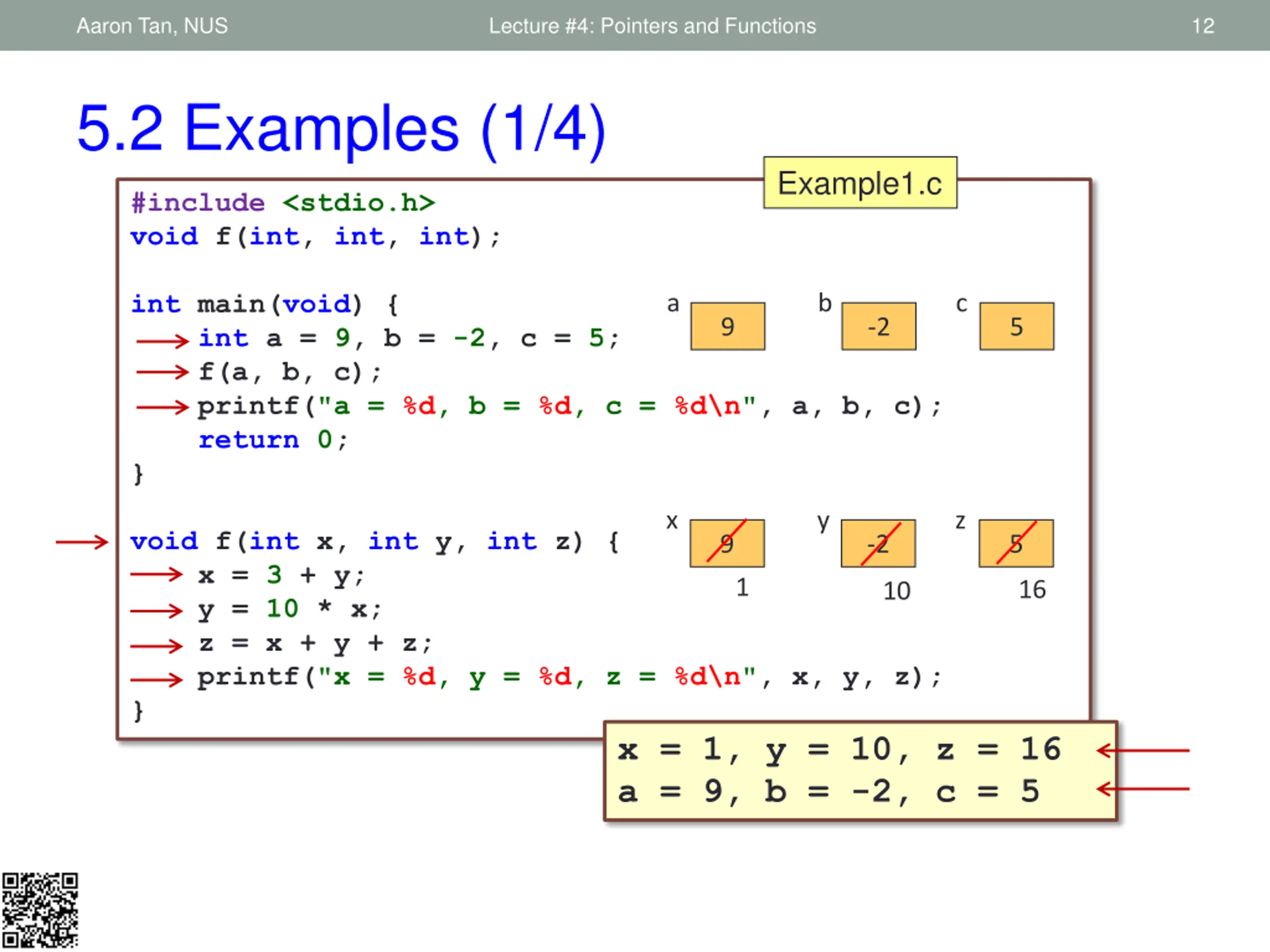Click variable a's box containing 9
The height and width of the screenshot is (952, 1270).
(727, 326)
